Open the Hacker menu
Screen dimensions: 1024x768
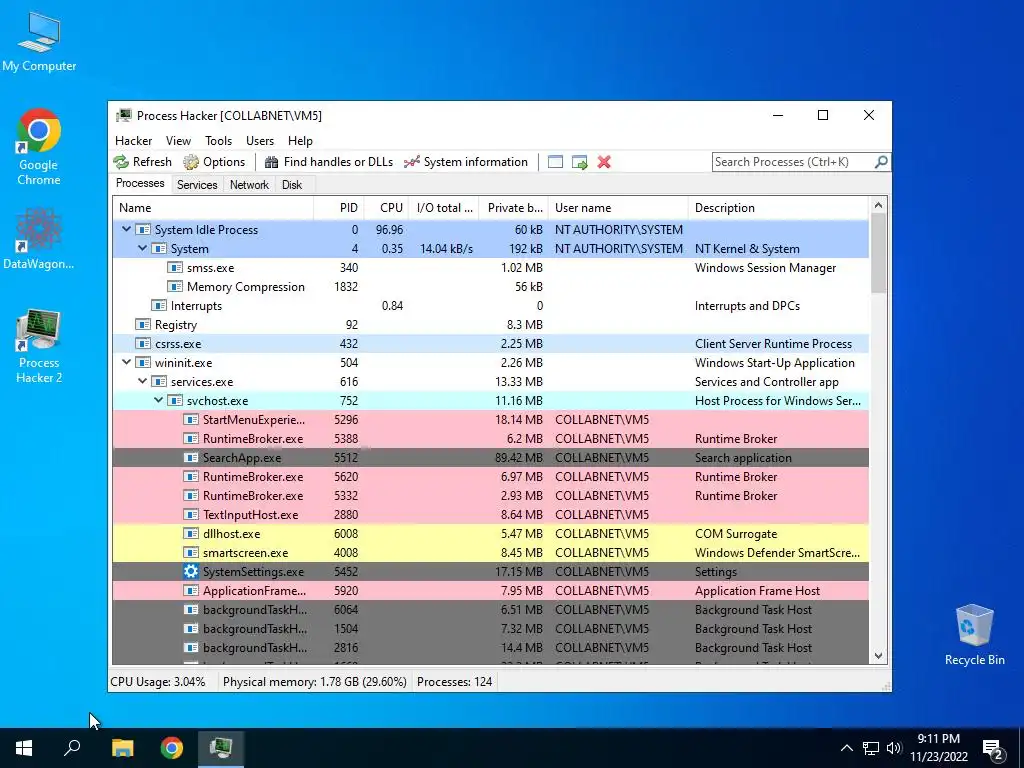click(x=133, y=141)
